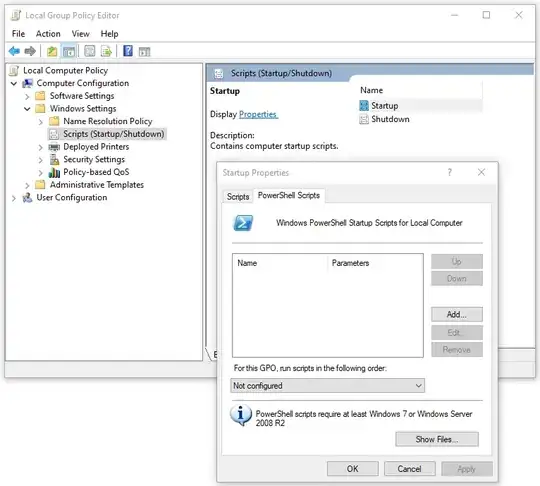
Task: Click Security Settings icon in tree
Action: (54, 159)
